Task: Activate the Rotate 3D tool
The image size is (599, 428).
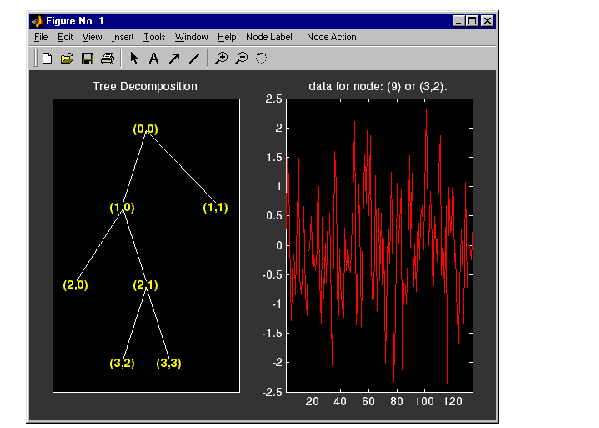Action: coord(261,58)
